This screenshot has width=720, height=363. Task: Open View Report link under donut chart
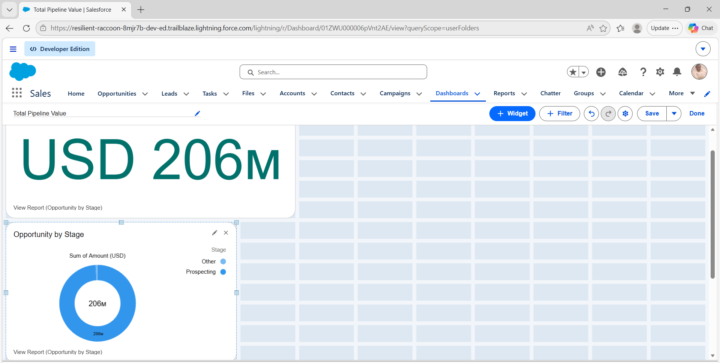pos(58,352)
